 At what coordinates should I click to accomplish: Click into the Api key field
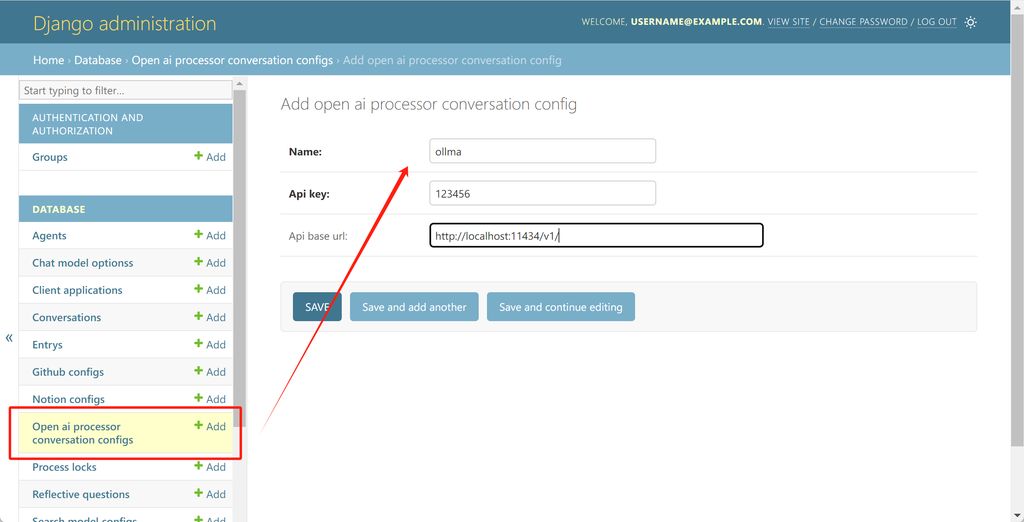click(x=542, y=193)
